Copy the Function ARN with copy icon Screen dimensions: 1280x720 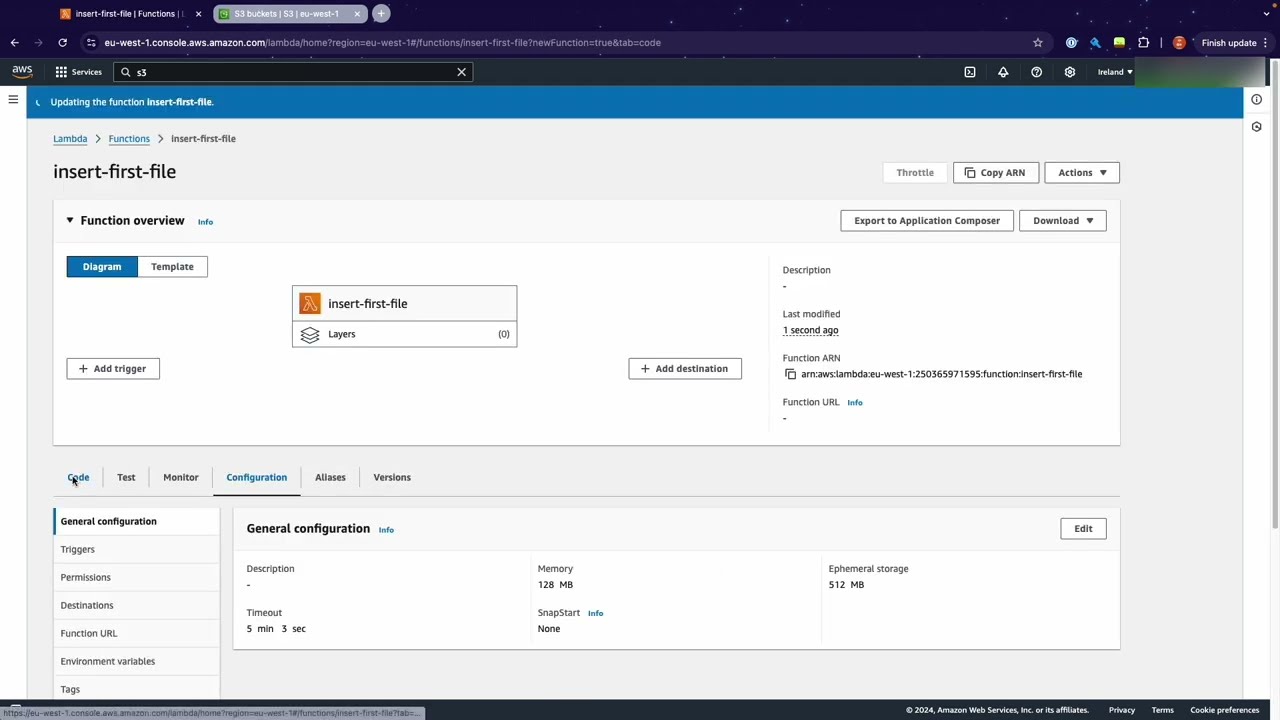tap(790, 374)
